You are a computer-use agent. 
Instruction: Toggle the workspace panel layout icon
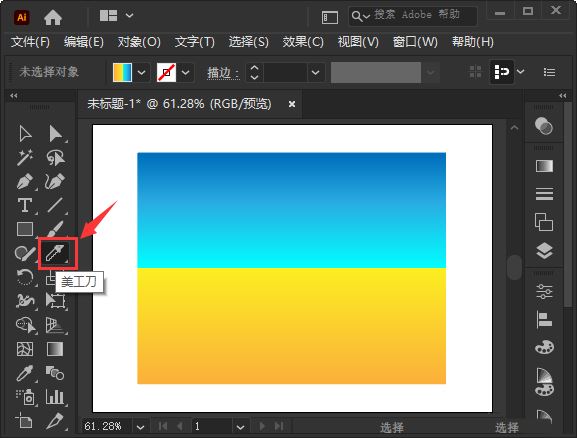click(330, 17)
